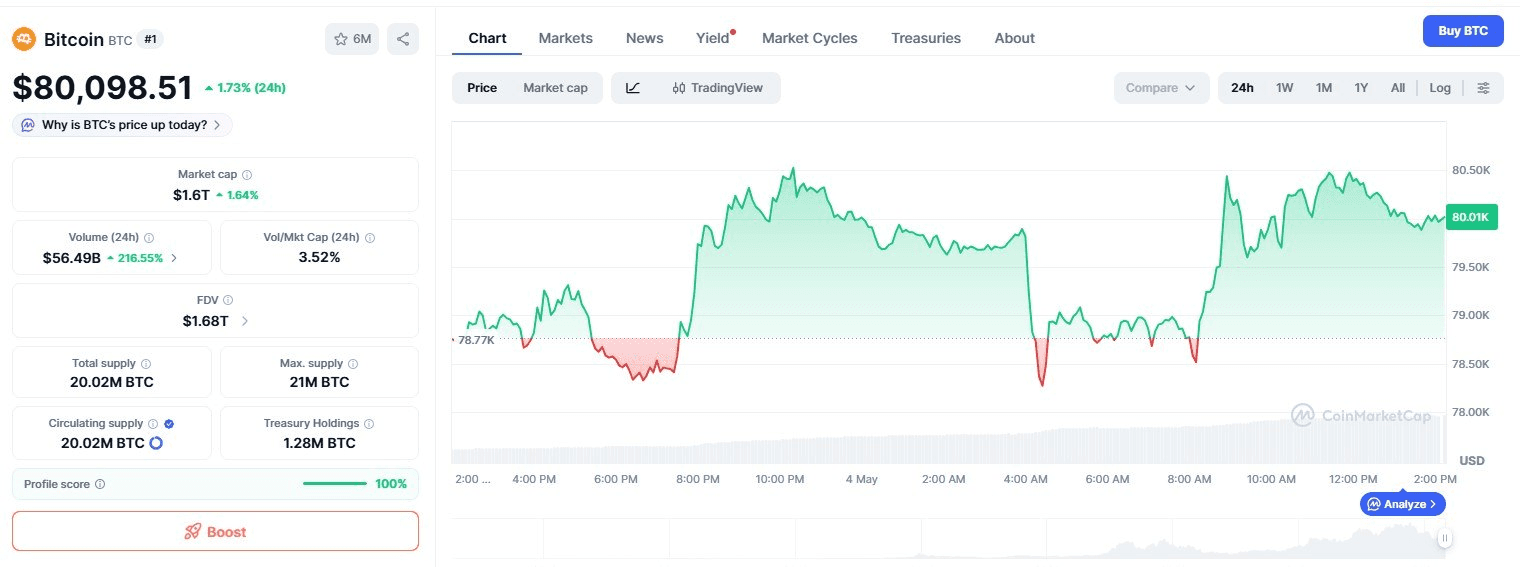Open the Yield tab

714,38
